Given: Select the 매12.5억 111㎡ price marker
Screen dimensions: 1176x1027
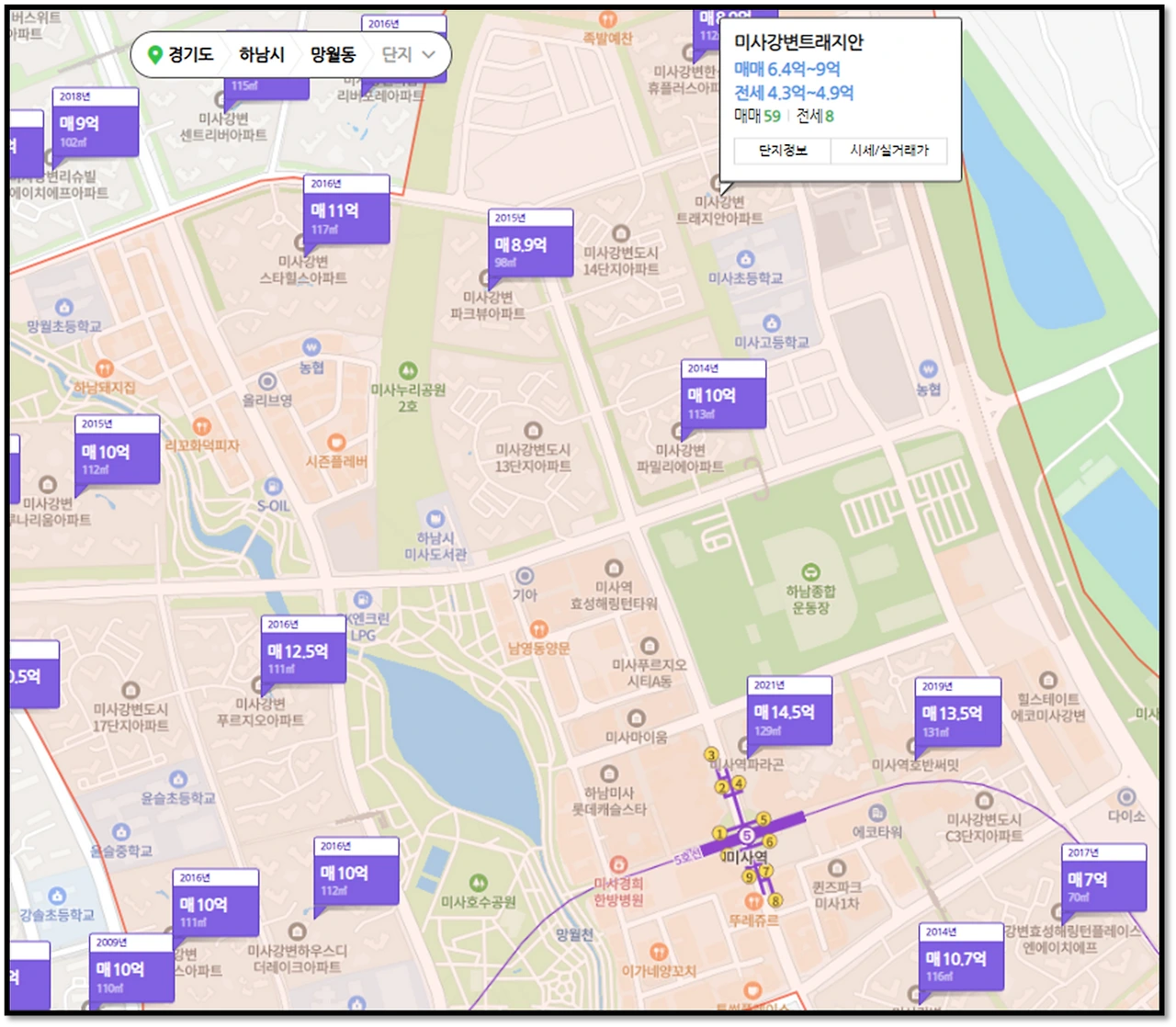Looking at the screenshot, I should (303, 650).
